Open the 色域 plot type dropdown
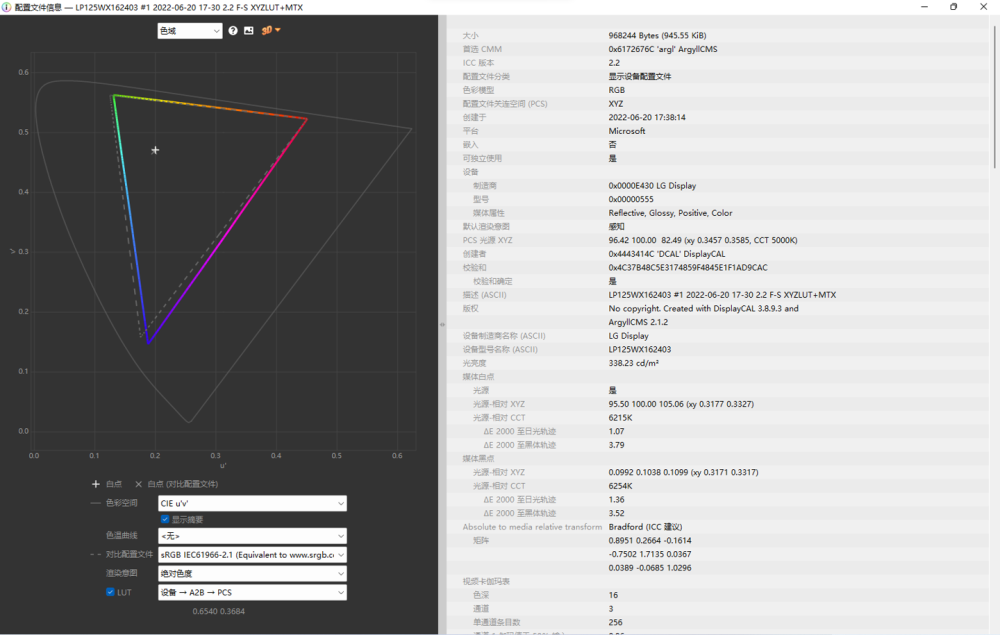This screenshot has width=1000, height=635. (189, 31)
